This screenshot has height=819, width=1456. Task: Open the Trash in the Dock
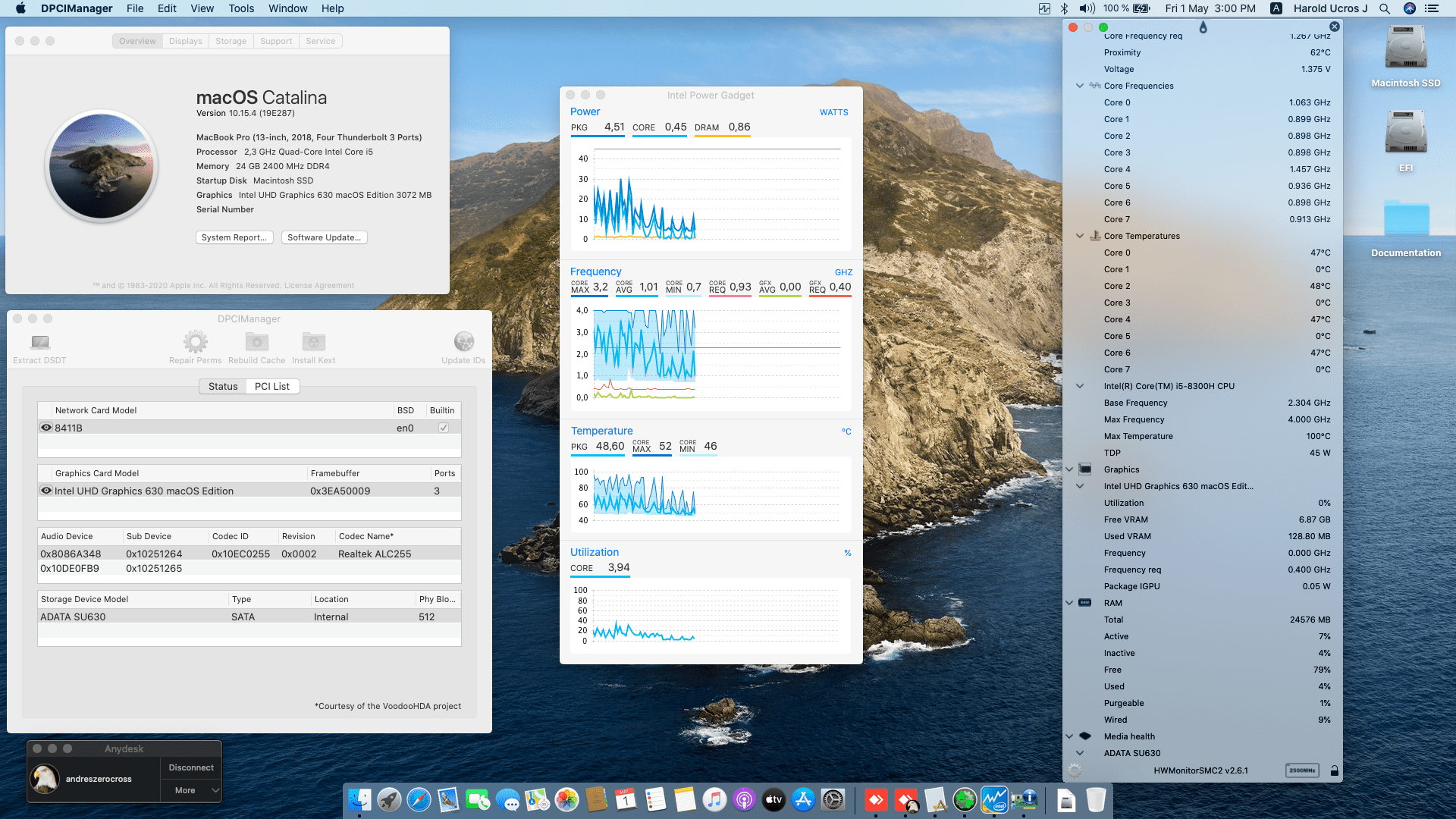click(x=1096, y=799)
